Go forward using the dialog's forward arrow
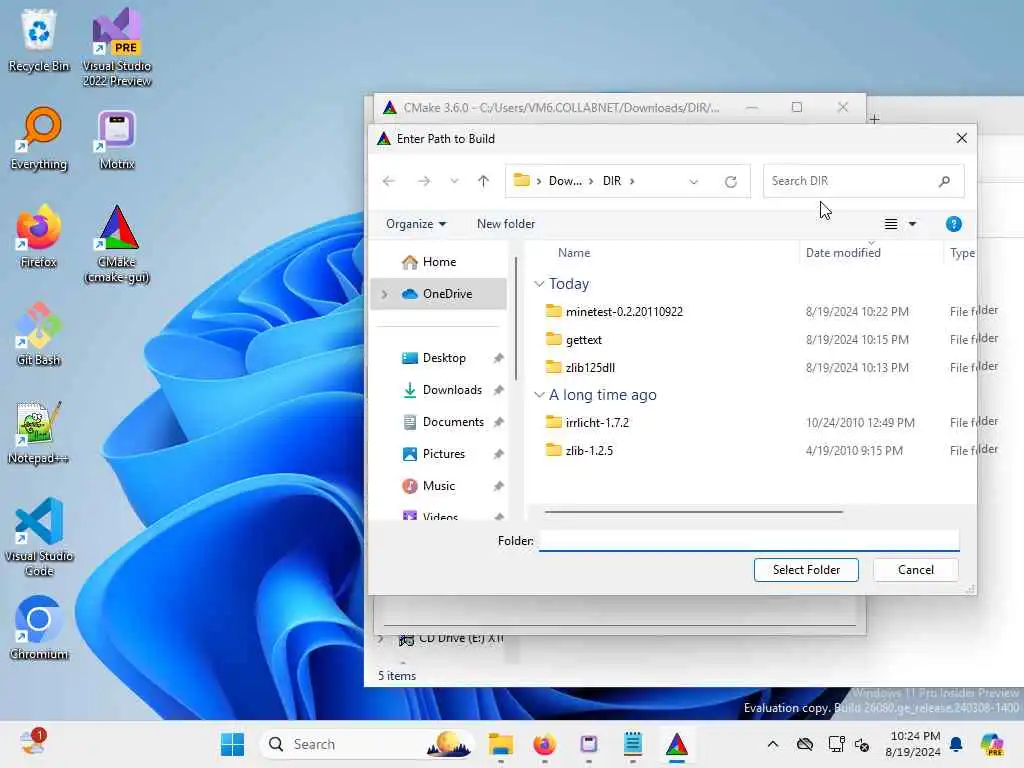 424,181
